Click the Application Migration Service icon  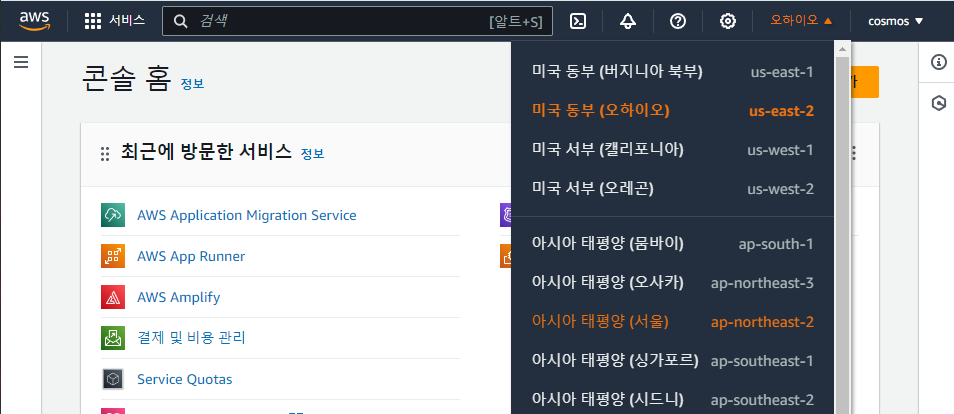[x=113, y=215]
